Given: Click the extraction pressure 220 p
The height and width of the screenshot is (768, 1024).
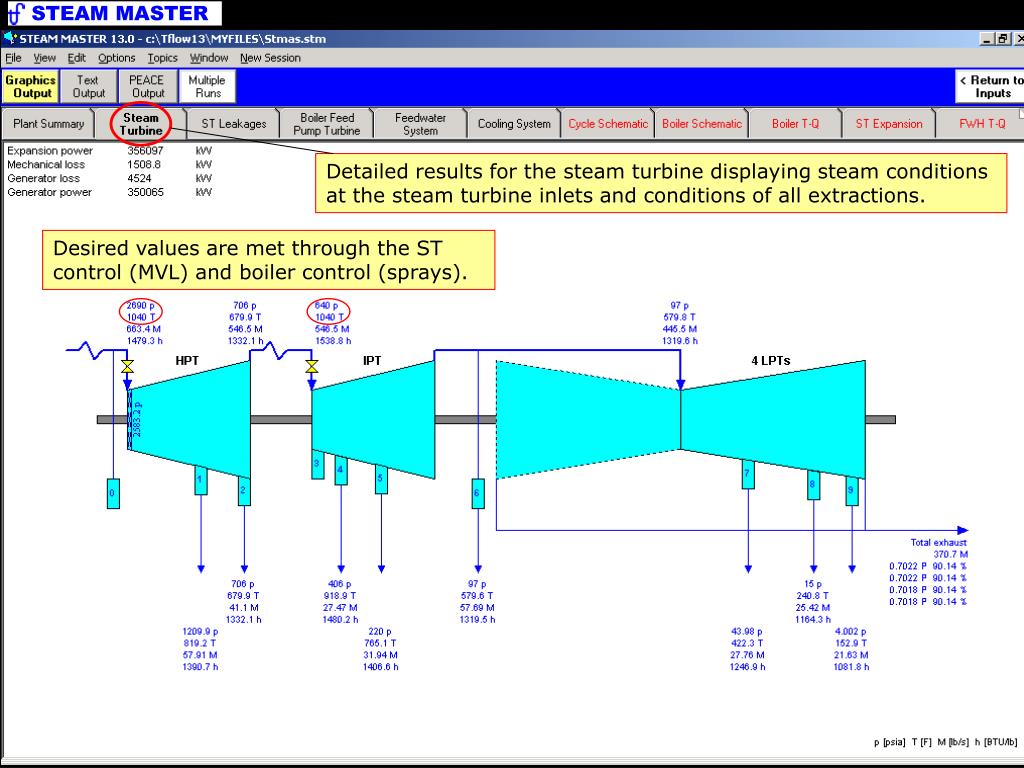Looking at the screenshot, I should (x=380, y=632).
